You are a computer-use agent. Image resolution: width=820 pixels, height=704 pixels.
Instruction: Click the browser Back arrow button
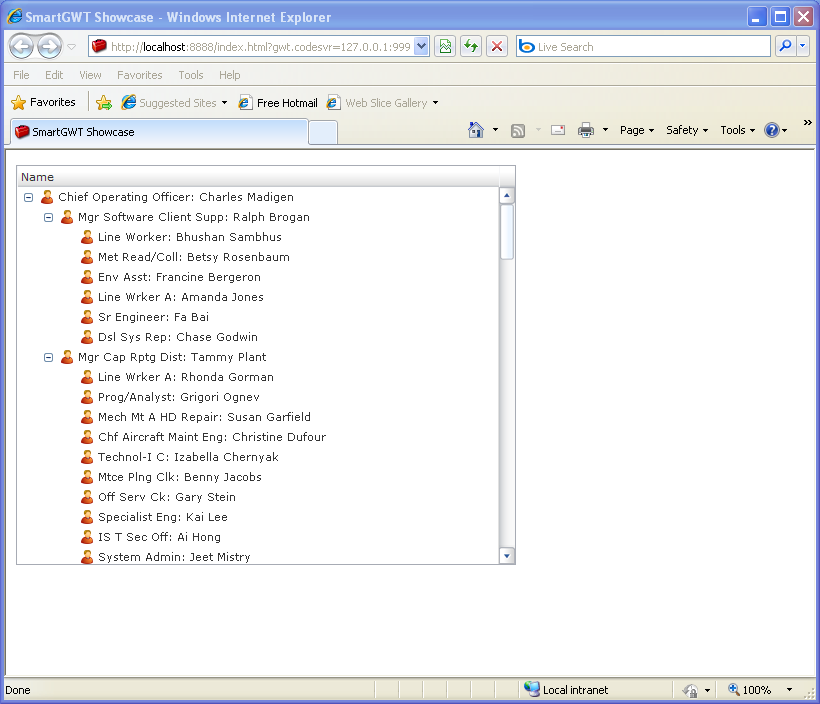[x=21, y=47]
